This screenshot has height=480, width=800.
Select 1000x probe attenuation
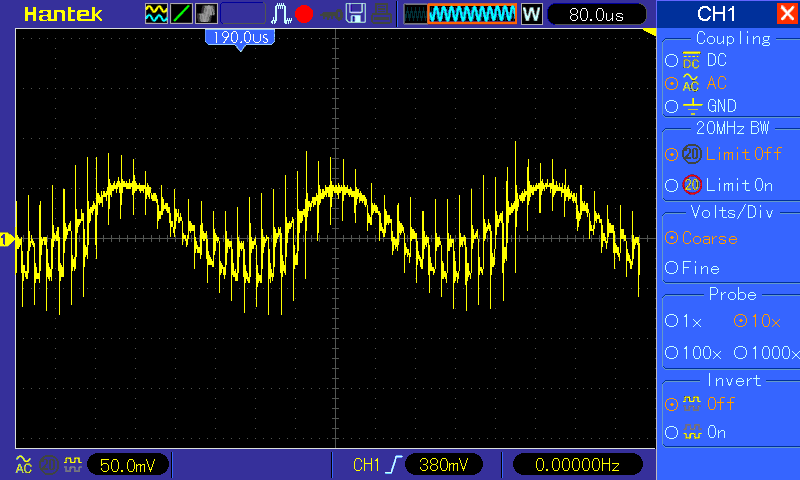click(766, 352)
